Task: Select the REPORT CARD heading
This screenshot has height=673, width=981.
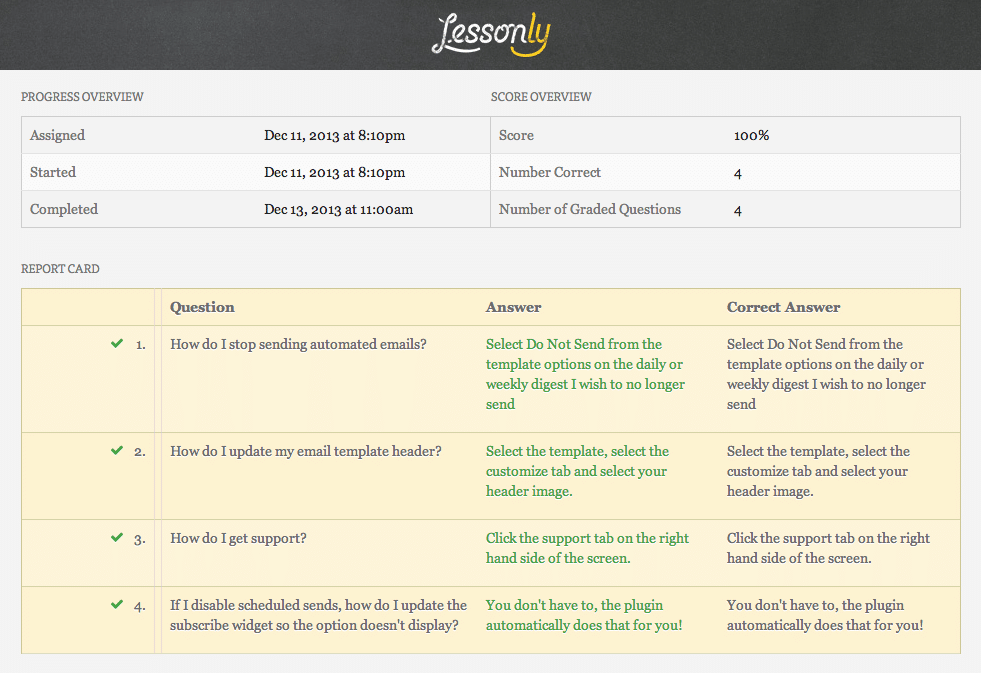Action: [60, 269]
